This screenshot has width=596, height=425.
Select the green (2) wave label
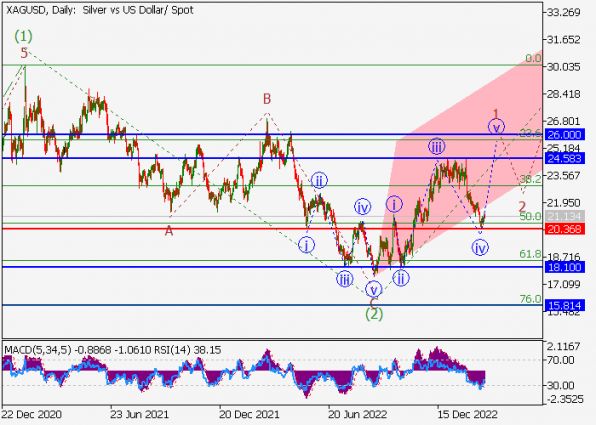374,314
